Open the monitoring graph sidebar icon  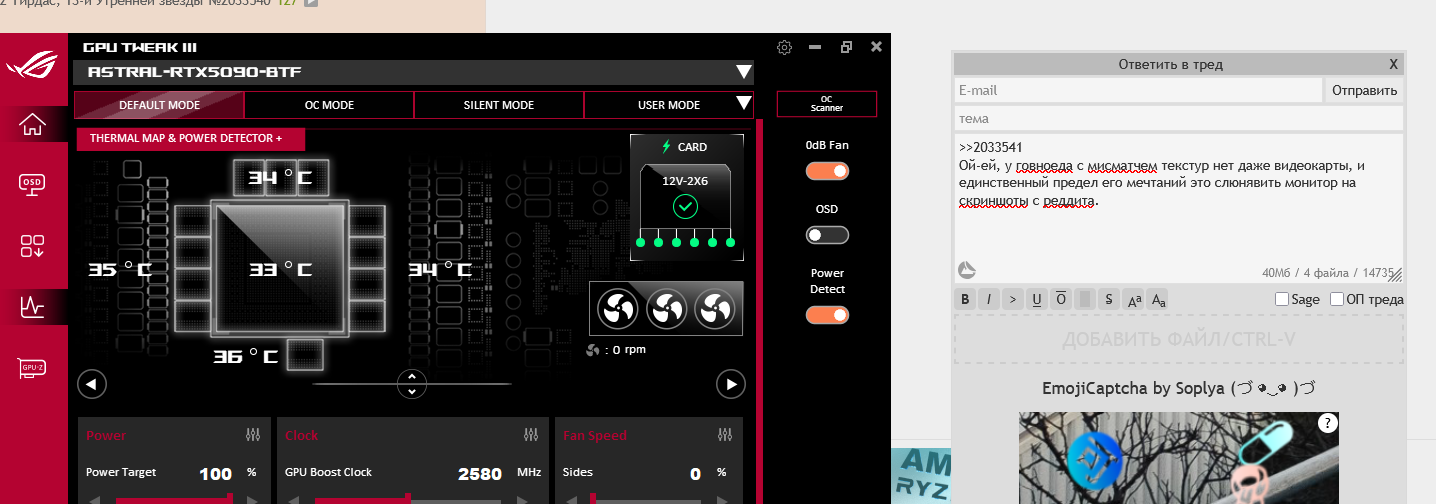coord(33,307)
